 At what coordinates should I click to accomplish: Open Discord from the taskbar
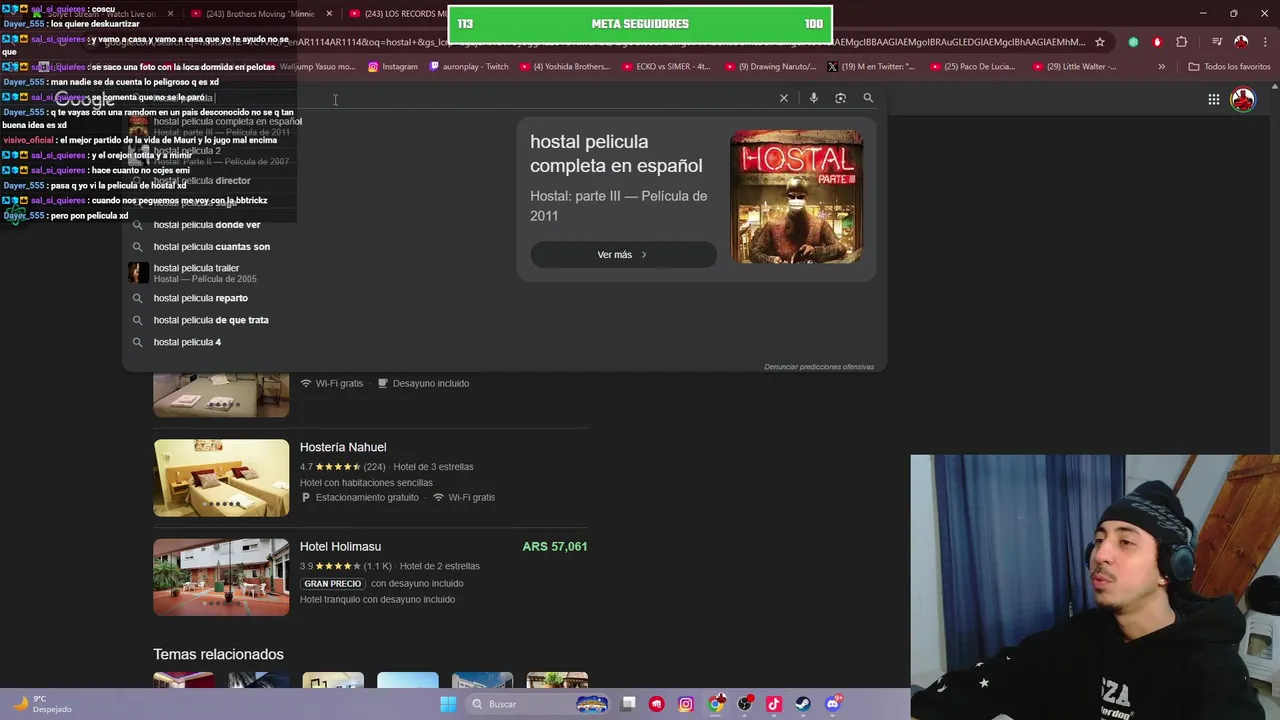click(833, 704)
